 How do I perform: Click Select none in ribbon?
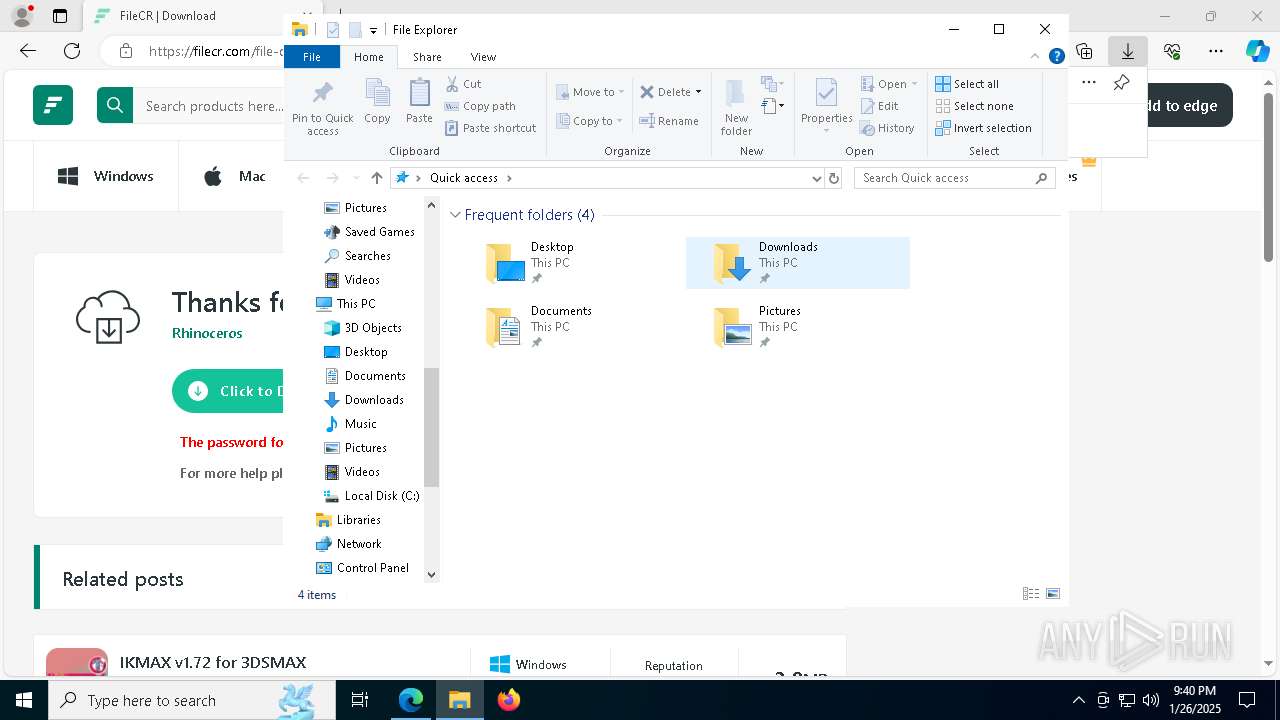974,106
